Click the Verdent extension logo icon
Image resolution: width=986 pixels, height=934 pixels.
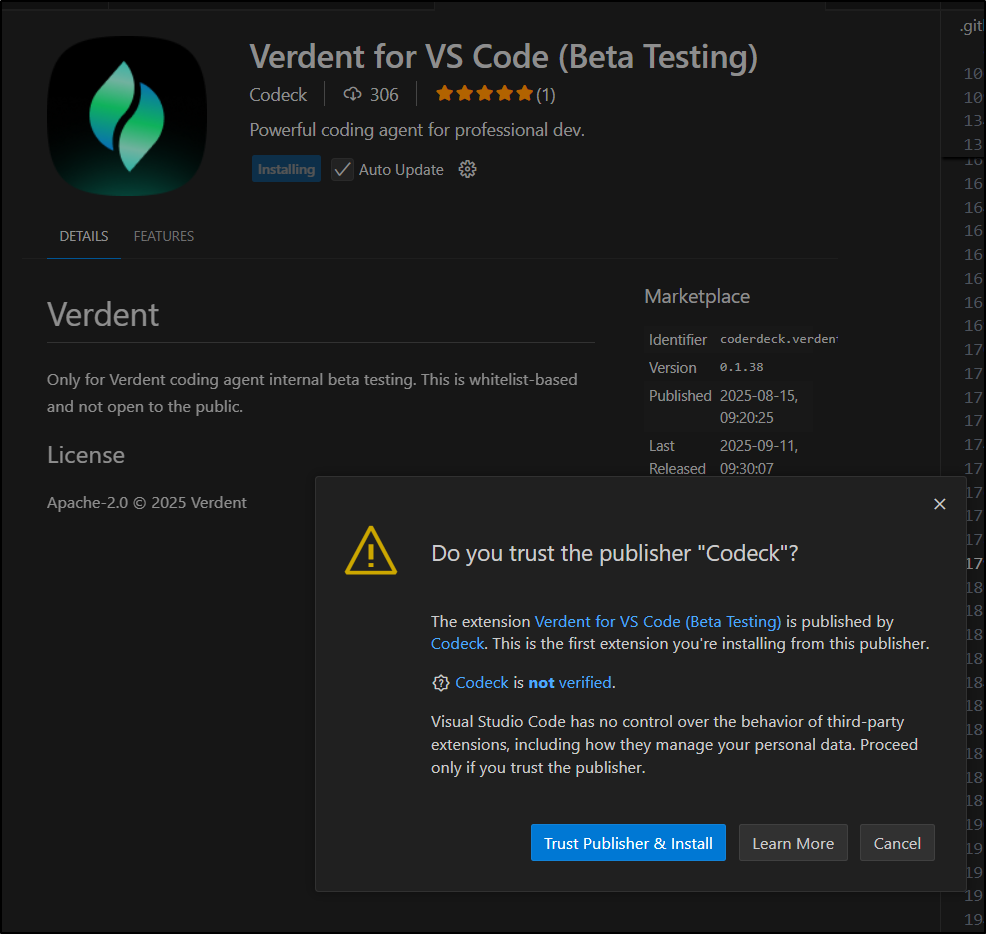pos(127,116)
